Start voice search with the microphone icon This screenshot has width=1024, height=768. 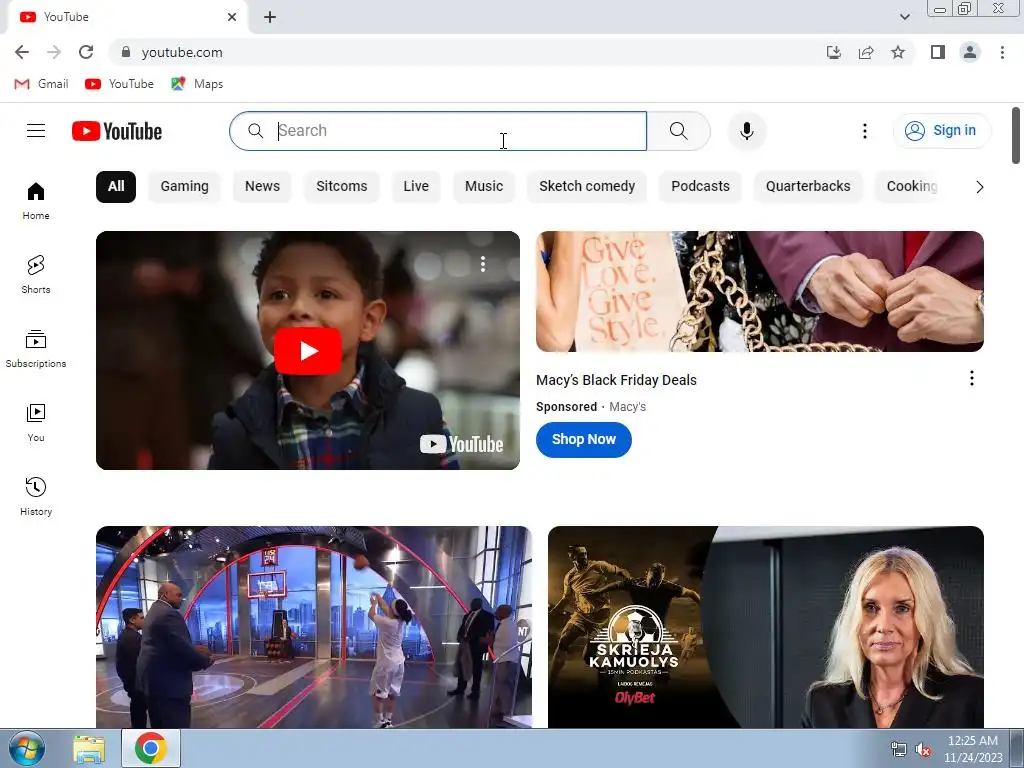746,131
